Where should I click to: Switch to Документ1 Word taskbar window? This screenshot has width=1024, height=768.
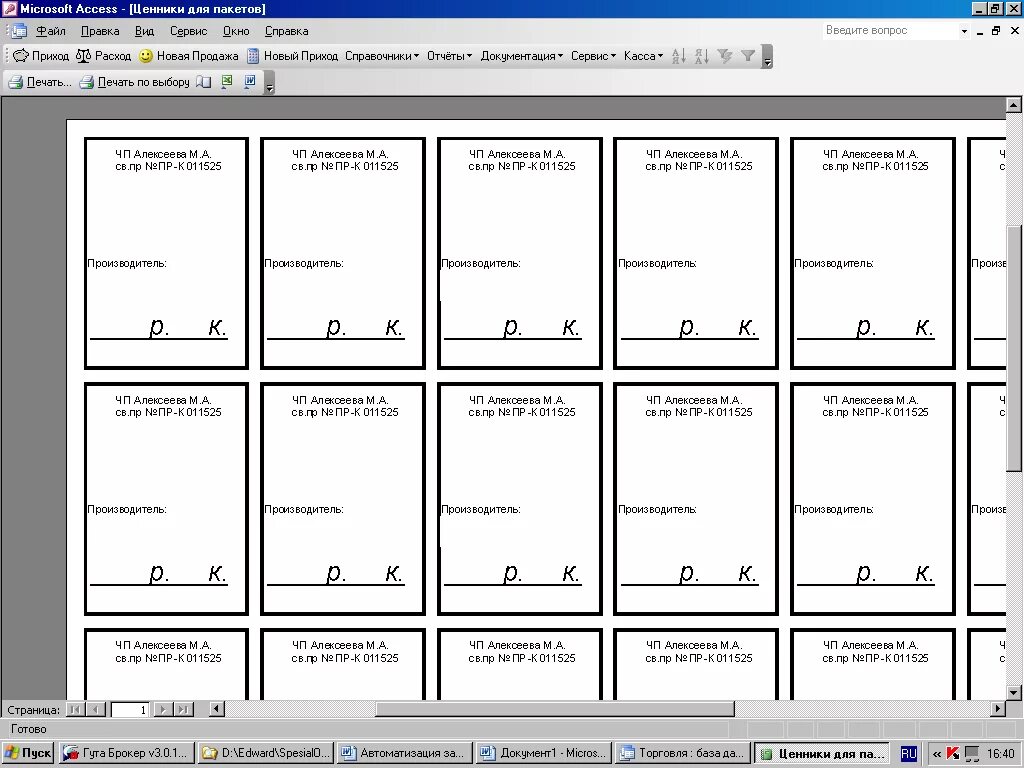545,753
